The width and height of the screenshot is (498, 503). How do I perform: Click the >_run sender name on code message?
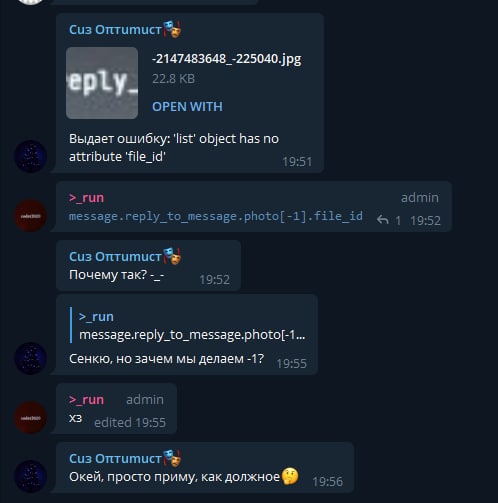[x=86, y=198]
